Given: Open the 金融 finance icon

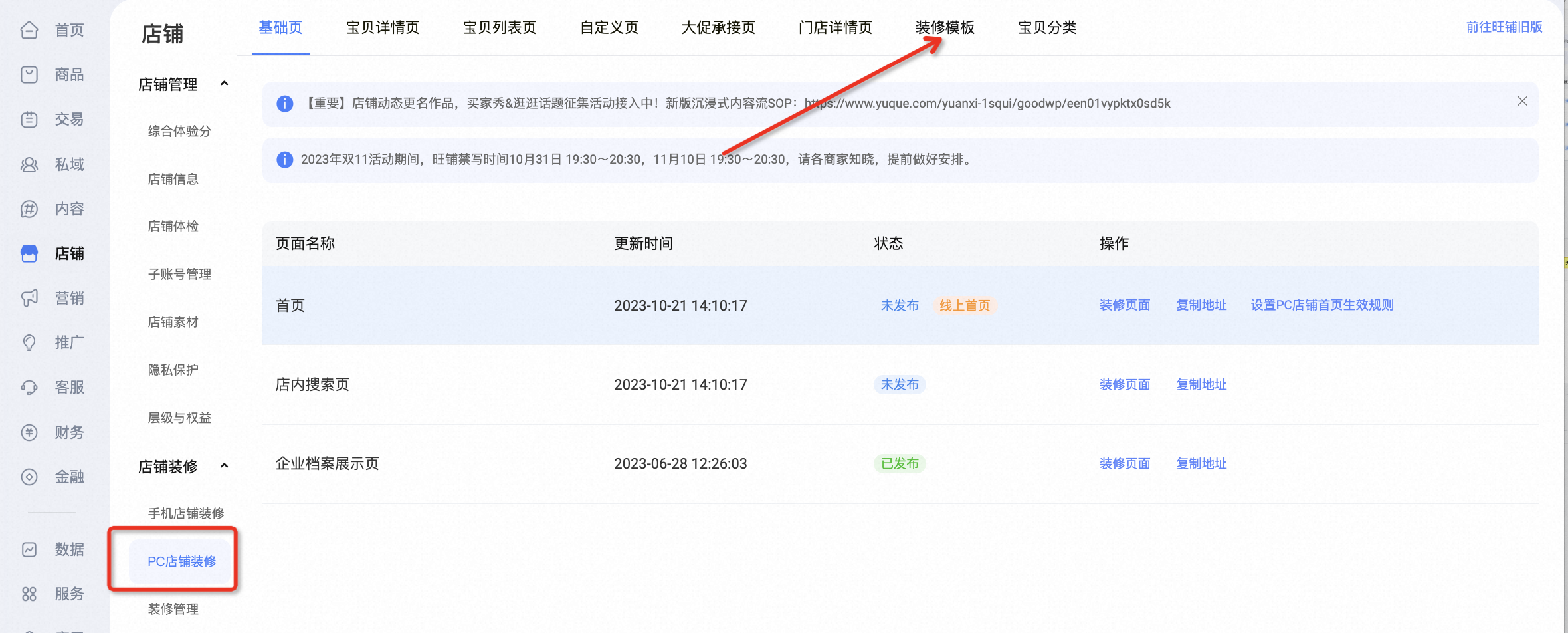Looking at the screenshot, I should 29,477.
